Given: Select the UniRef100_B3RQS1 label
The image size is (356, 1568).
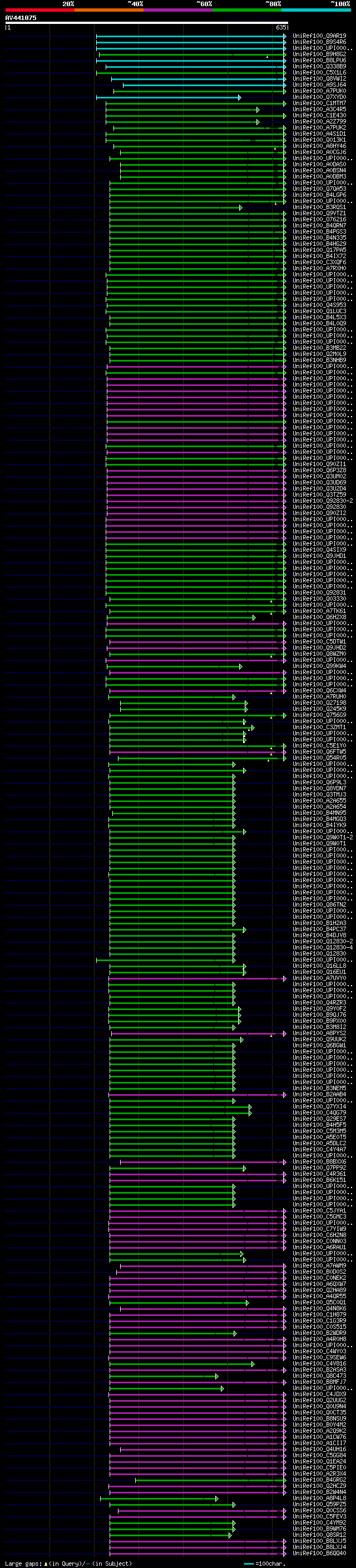Looking at the screenshot, I should coord(319,207).
